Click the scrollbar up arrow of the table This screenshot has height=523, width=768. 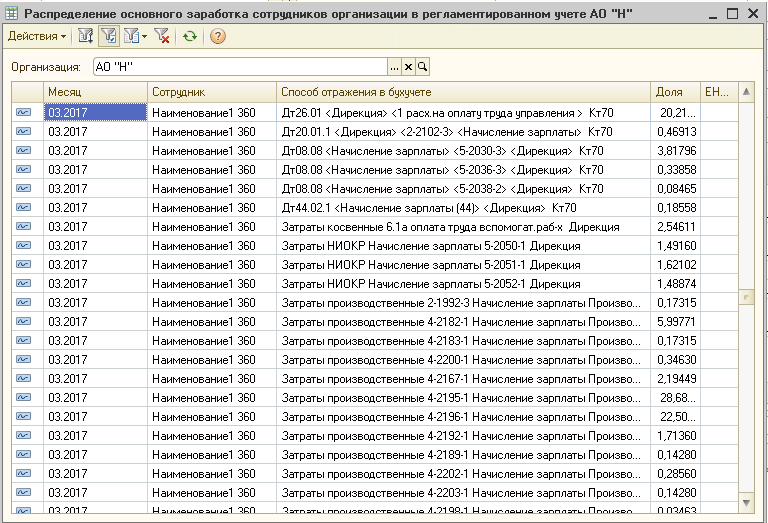746,92
